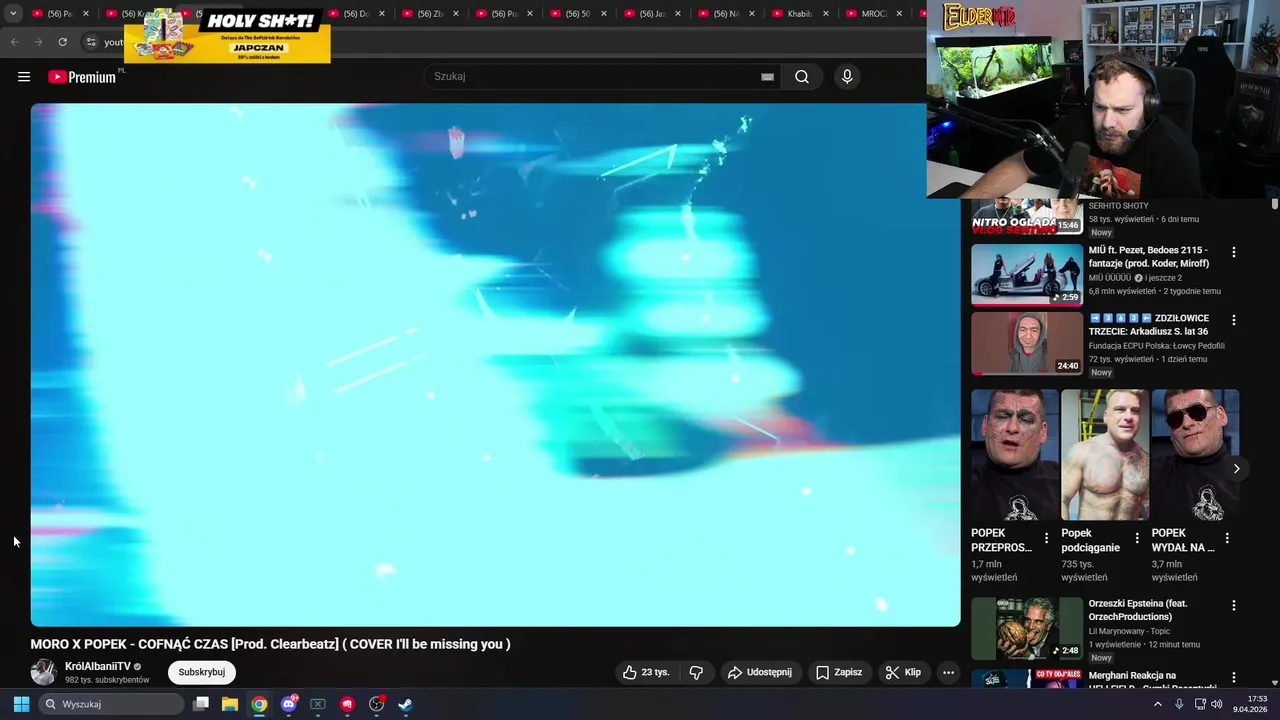
Task: Toggle volume in system tray
Action: [x=1216, y=704]
